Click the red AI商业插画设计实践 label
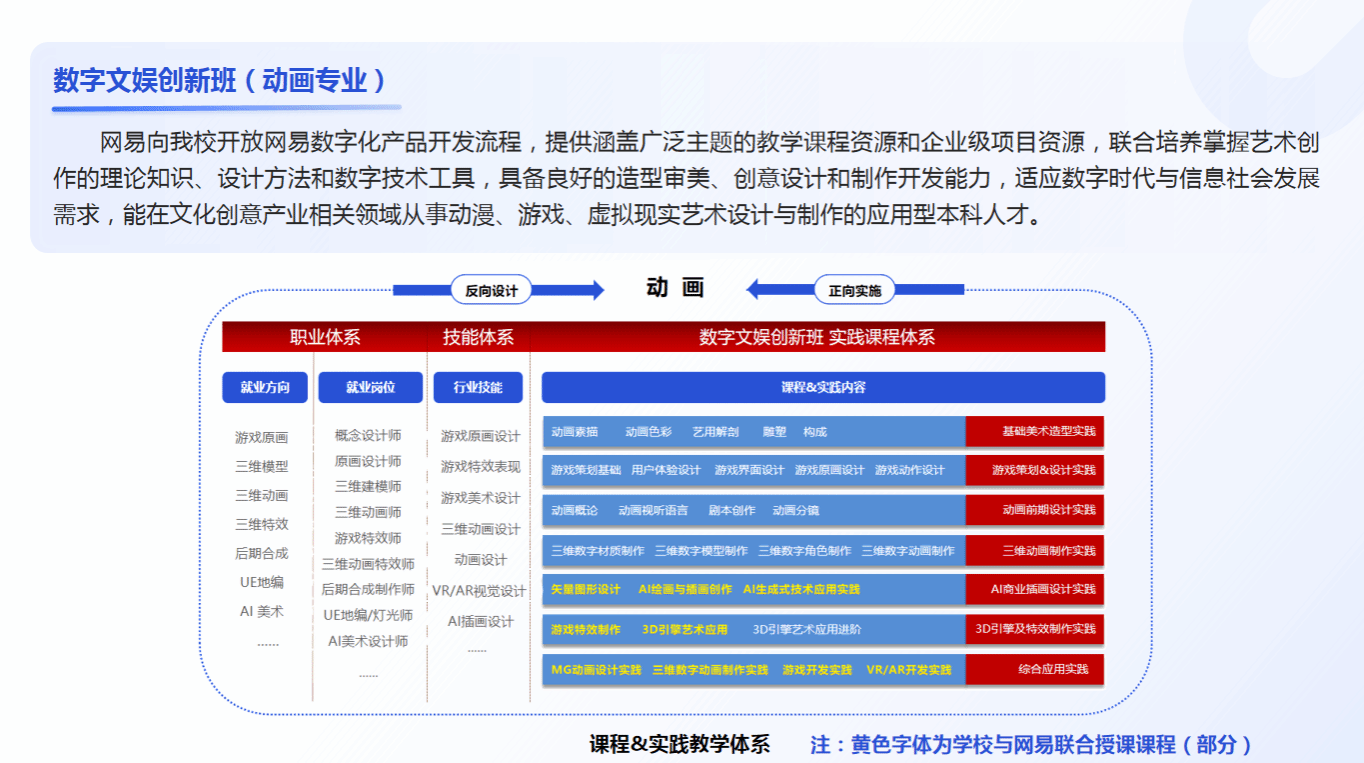This screenshot has width=1364, height=763. tap(1035, 589)
